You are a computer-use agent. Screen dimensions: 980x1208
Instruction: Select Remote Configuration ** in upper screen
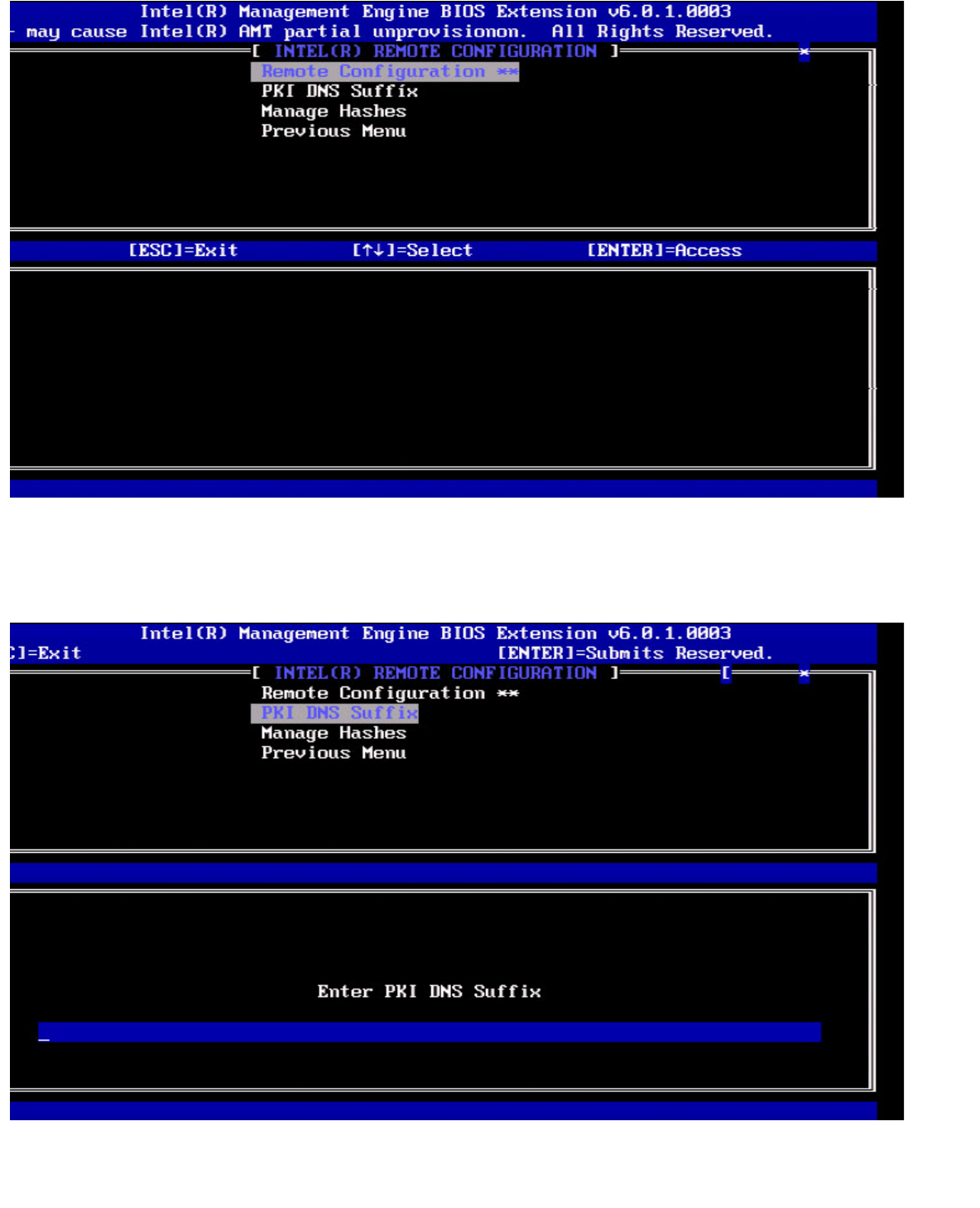(x=385, y=72)
